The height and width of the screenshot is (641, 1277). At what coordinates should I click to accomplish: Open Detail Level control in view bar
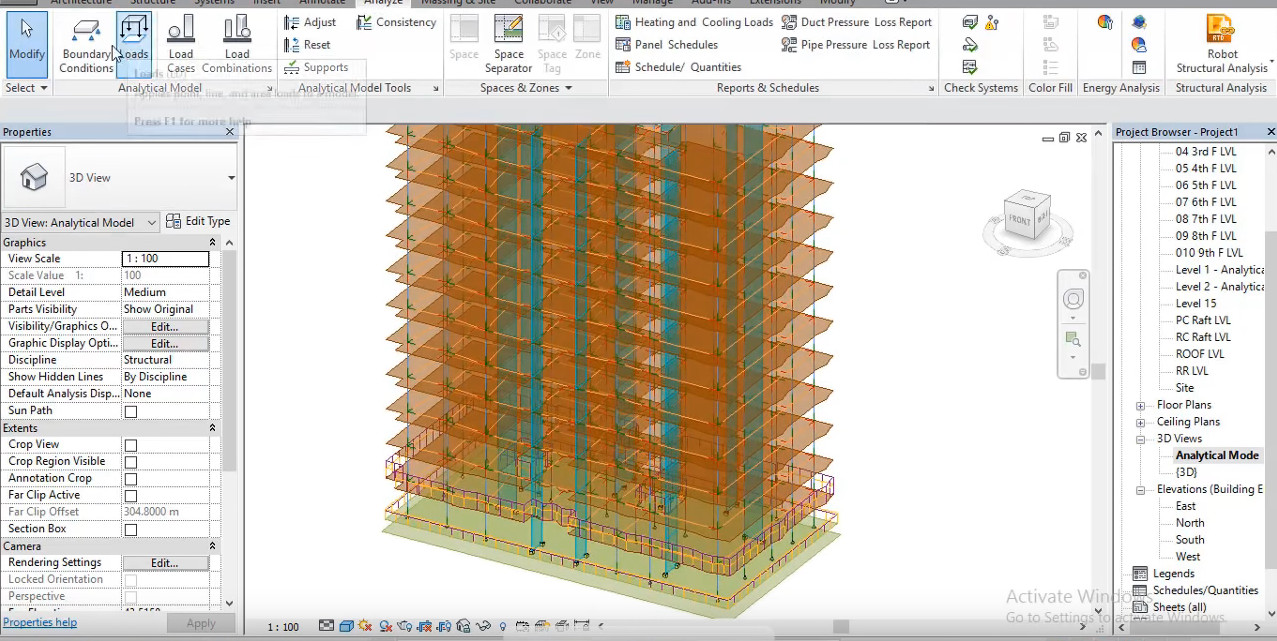326,626
